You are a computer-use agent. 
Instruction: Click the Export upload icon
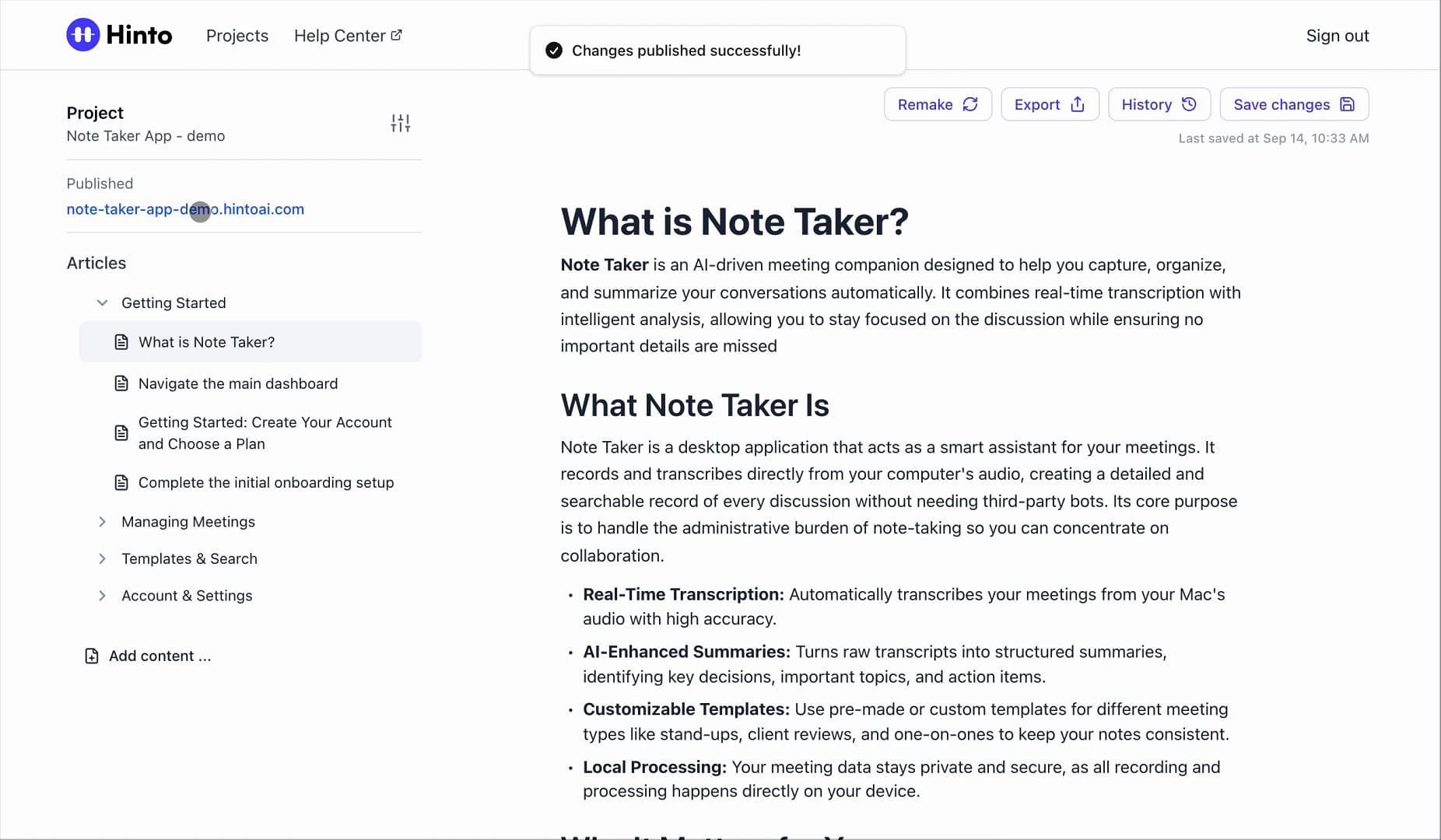coord(1078,104)
